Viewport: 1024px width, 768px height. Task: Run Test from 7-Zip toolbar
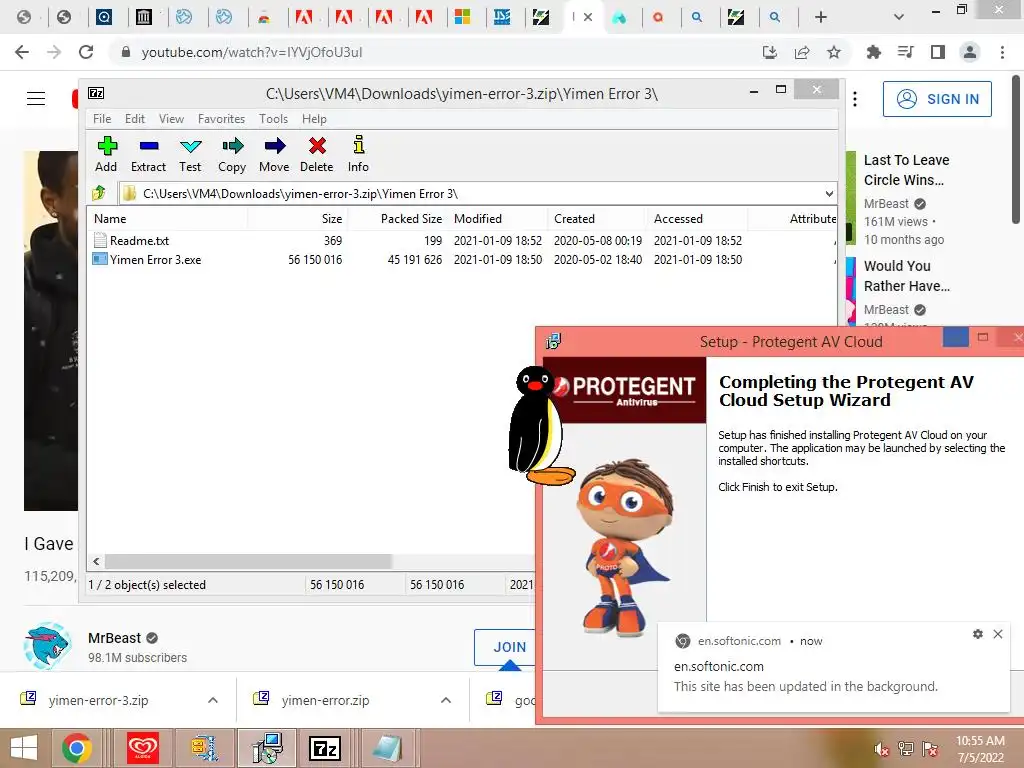pos(190,154)
